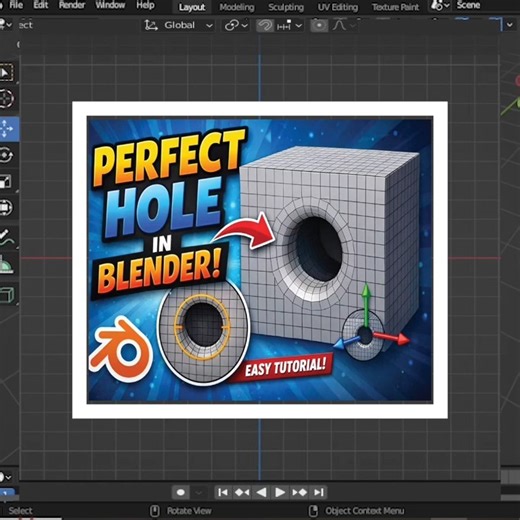Jump to previous keyframe

pos(242,492)
